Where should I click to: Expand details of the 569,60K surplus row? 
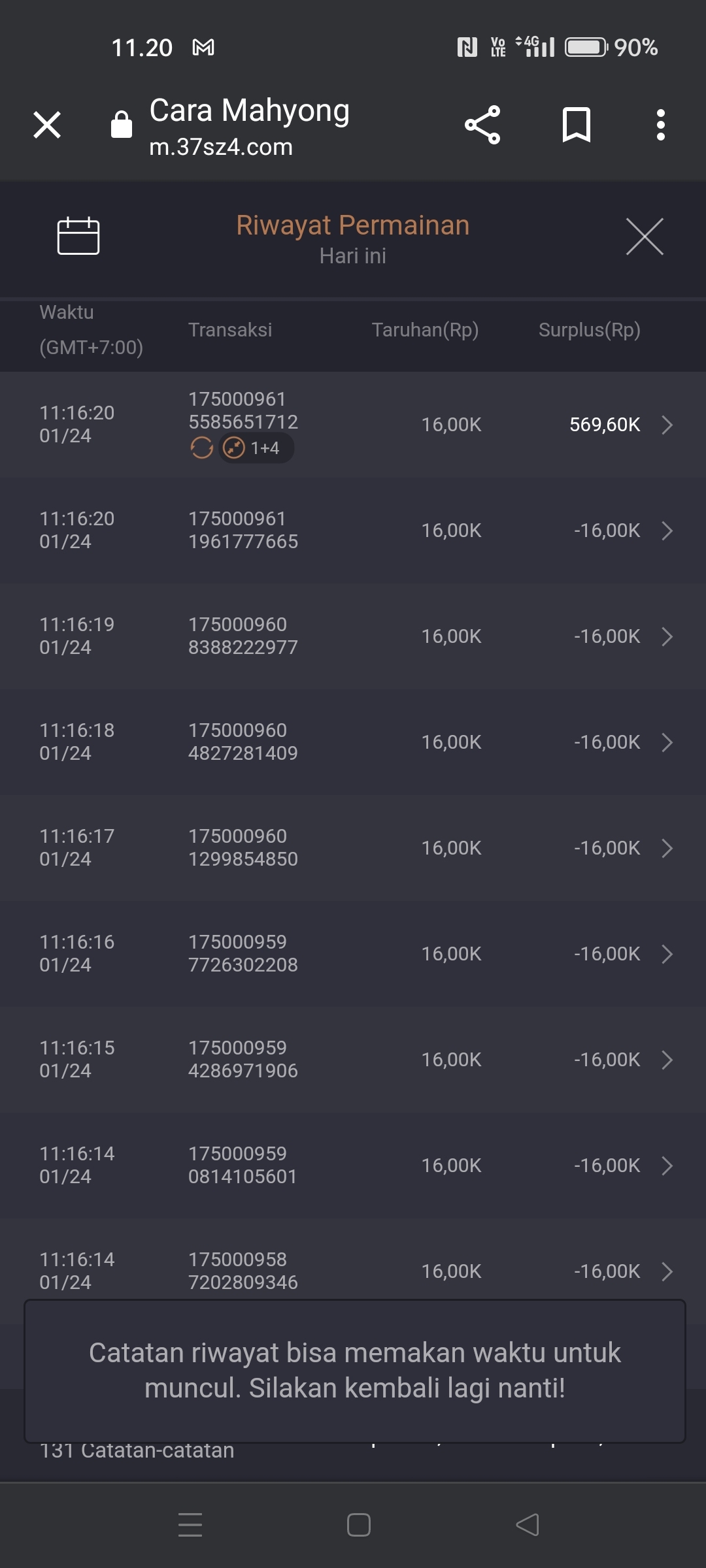tap(667, 425)
